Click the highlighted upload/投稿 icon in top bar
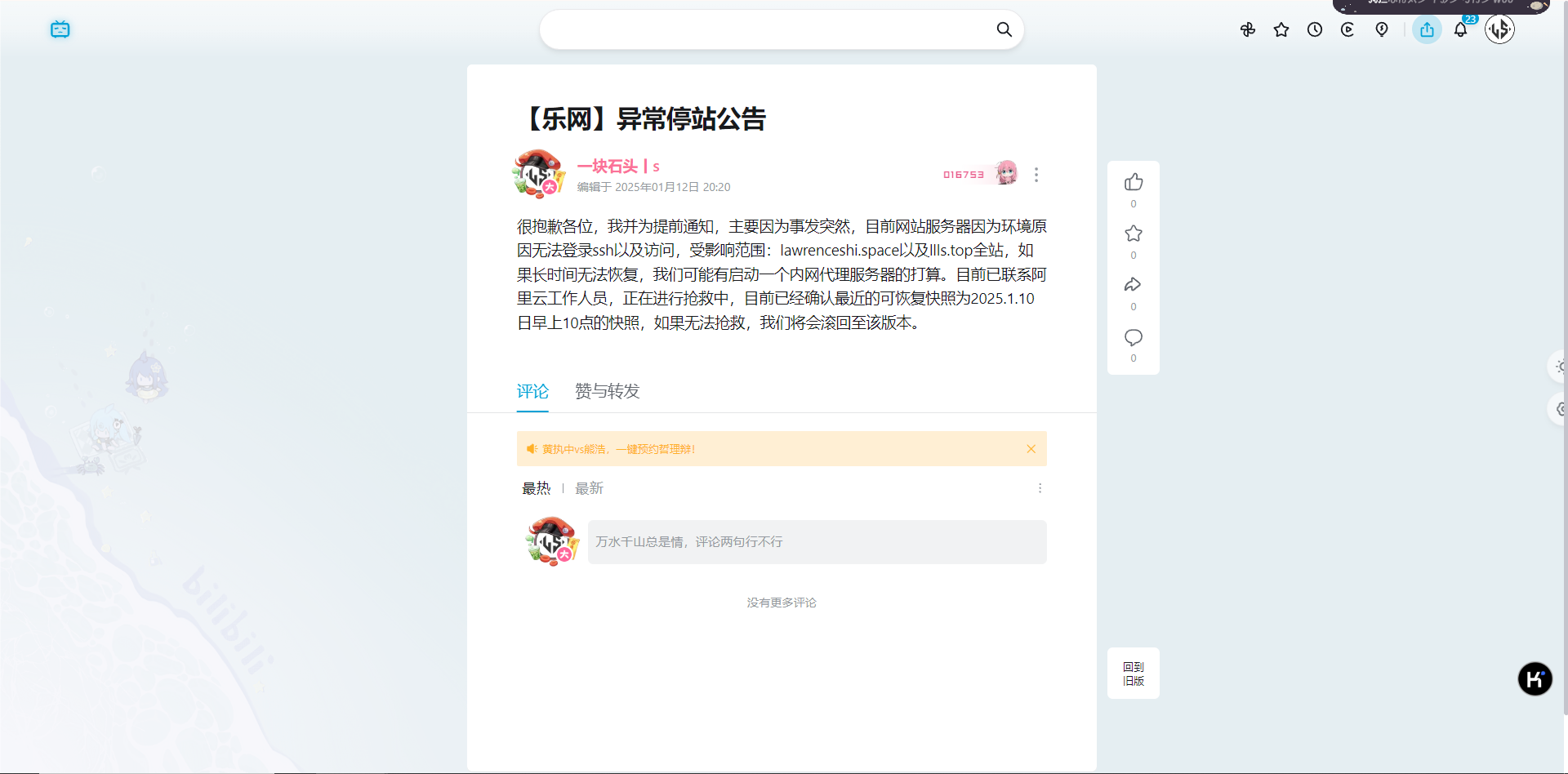1568x774 pixels. tap(1427, 29)
